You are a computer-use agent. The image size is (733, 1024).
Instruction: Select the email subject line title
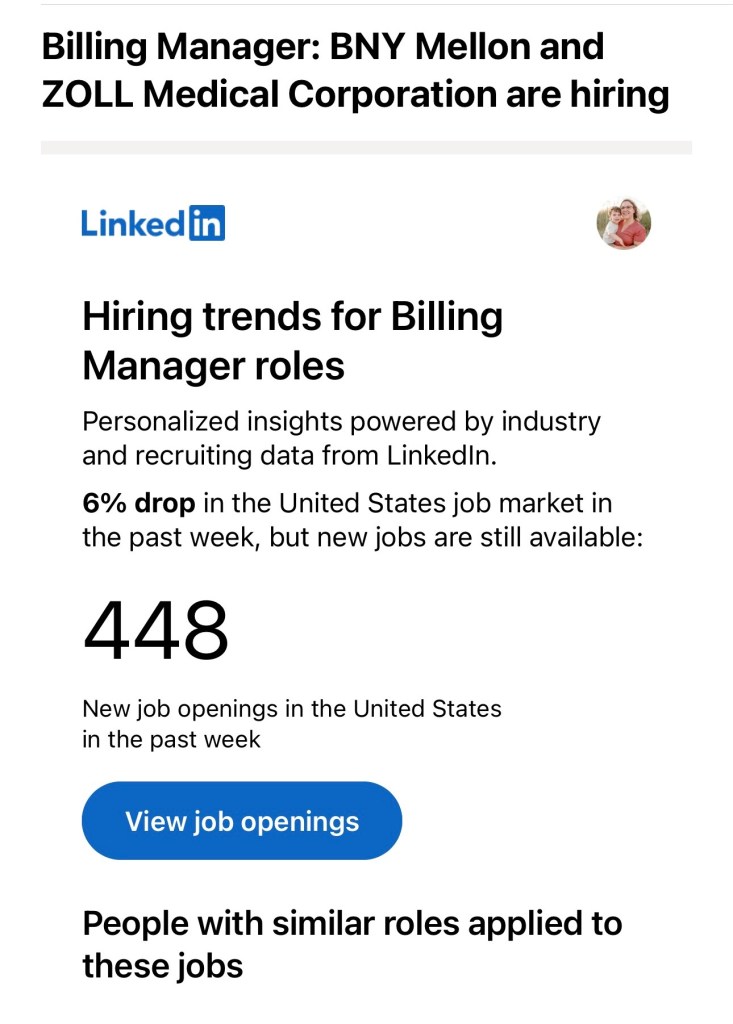click(x=355, y=70)
